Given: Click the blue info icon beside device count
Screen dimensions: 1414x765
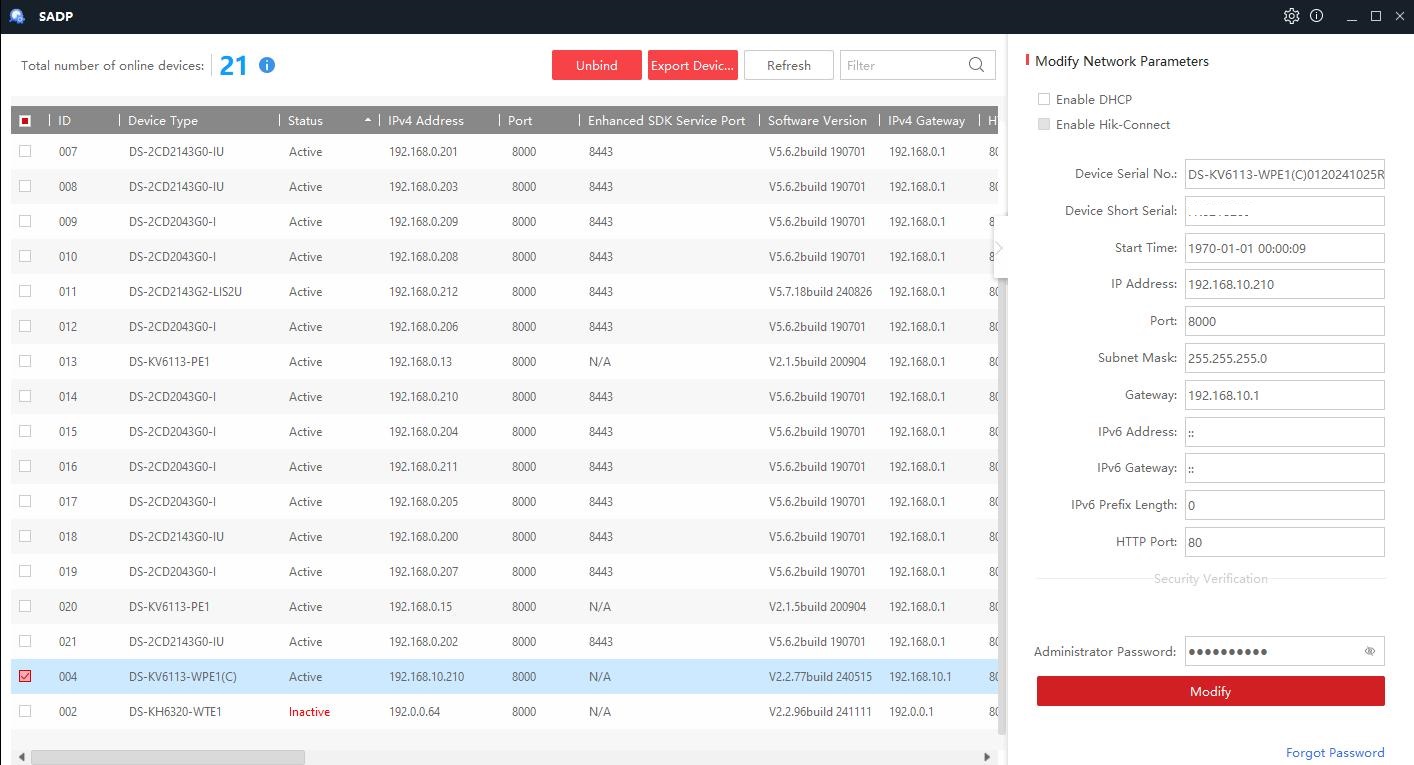Looking at the screenshot, I should (x=267, y=65).
